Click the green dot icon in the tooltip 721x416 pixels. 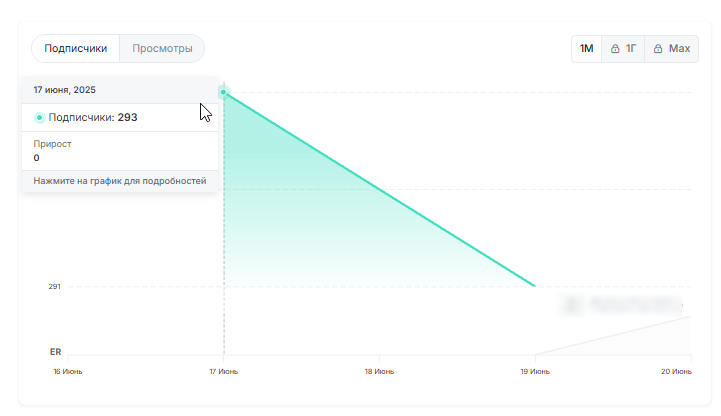click(x=40, y=118)
